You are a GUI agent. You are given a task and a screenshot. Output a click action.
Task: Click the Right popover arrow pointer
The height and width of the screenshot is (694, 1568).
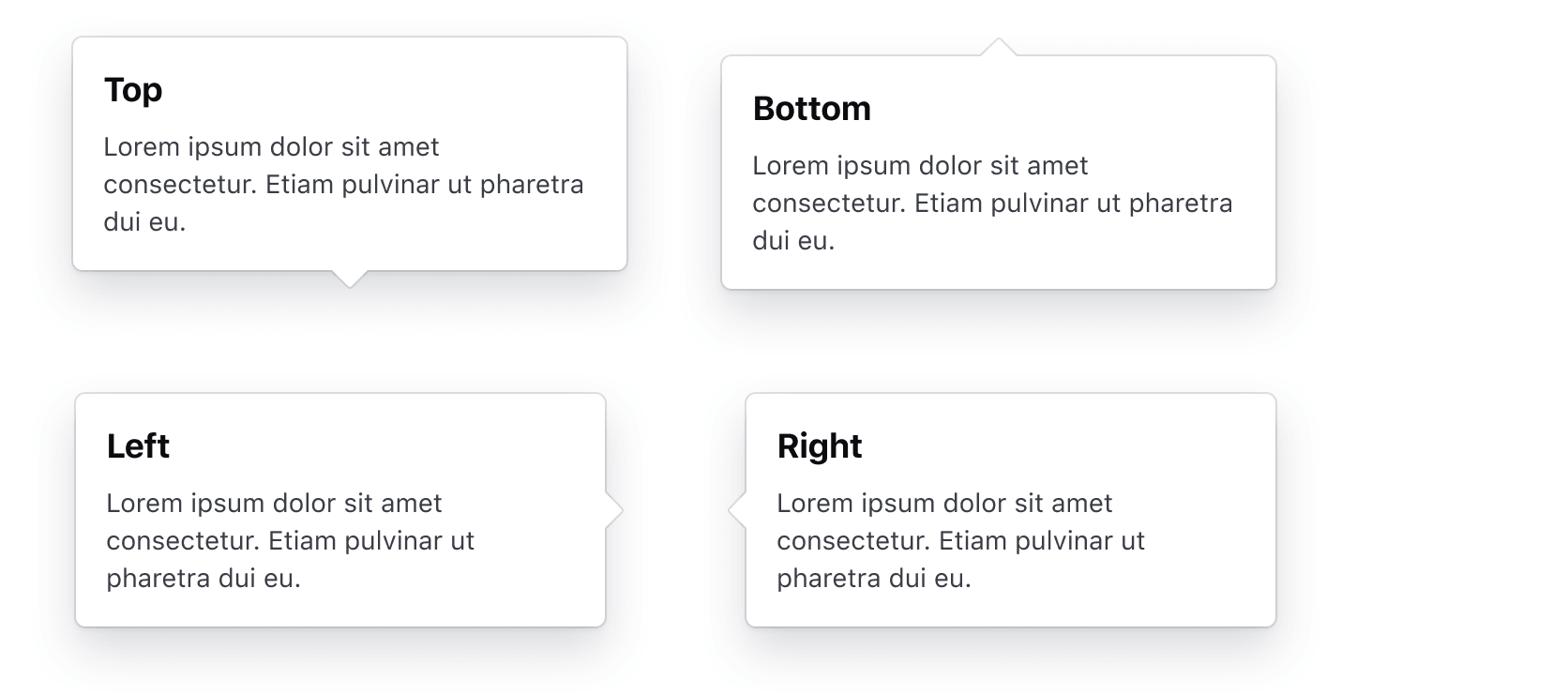click(x=736, y=509)
